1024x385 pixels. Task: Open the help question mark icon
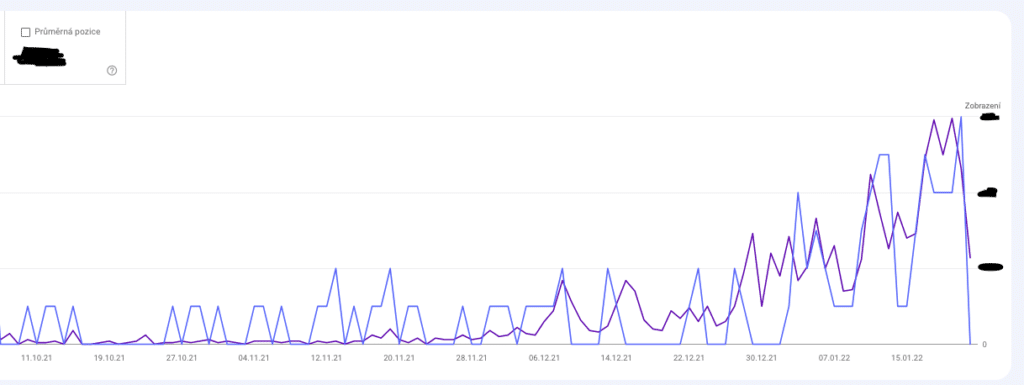point(112,70)
